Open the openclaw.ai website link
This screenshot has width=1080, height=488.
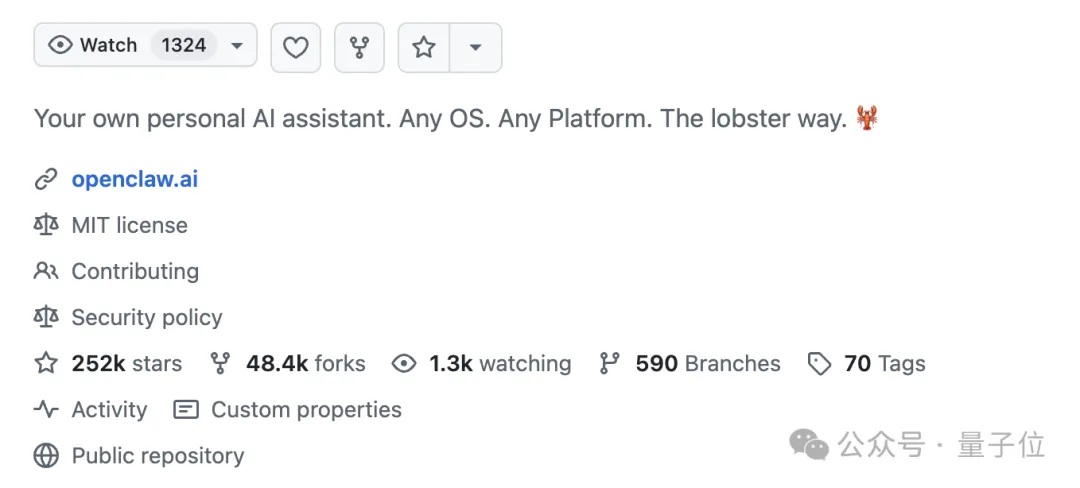click(x=135, y=179)
